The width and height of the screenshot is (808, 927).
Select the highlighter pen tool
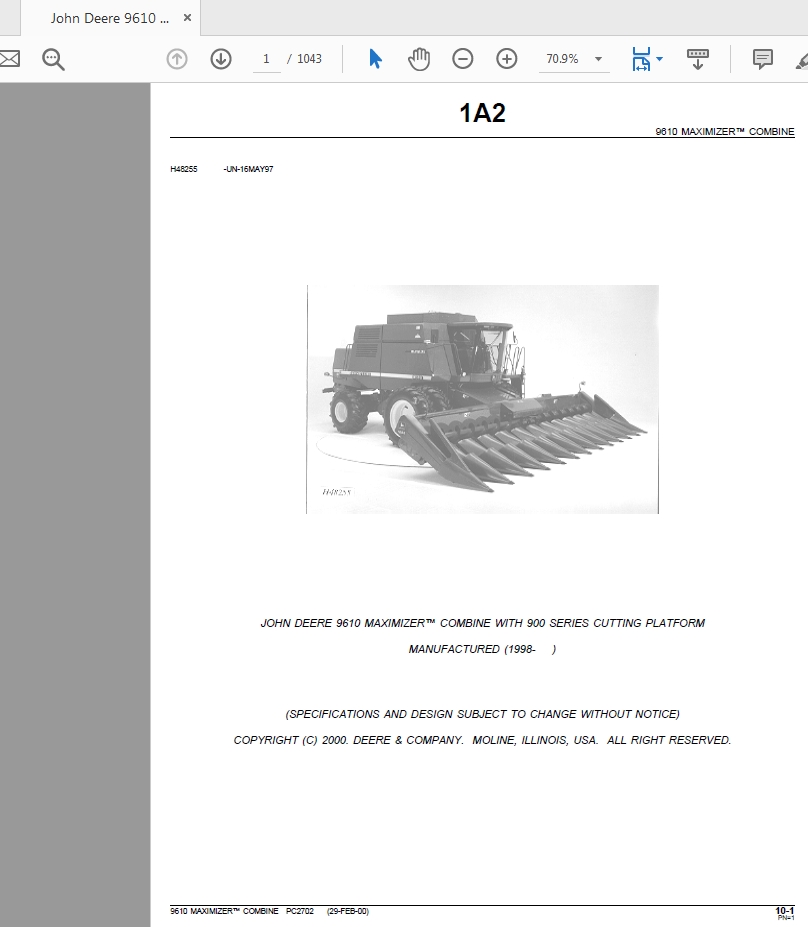[802, 61]
